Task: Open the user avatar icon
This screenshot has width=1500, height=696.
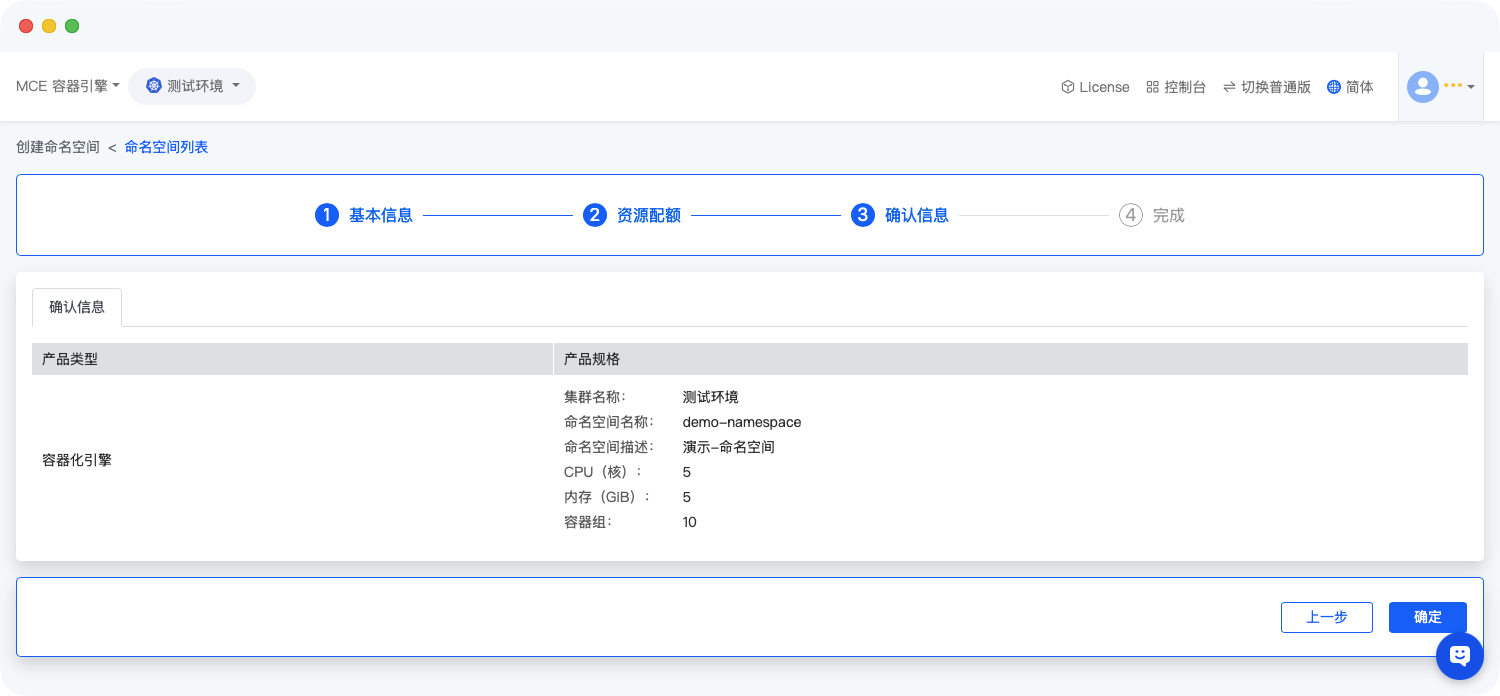Action: click(1422, 87)
